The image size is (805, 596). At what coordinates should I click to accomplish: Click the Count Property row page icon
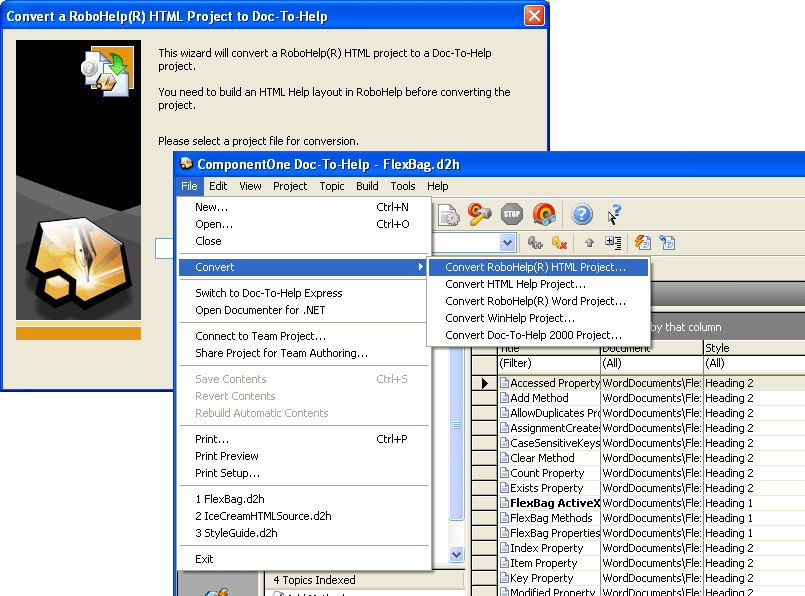coord(504,473)
